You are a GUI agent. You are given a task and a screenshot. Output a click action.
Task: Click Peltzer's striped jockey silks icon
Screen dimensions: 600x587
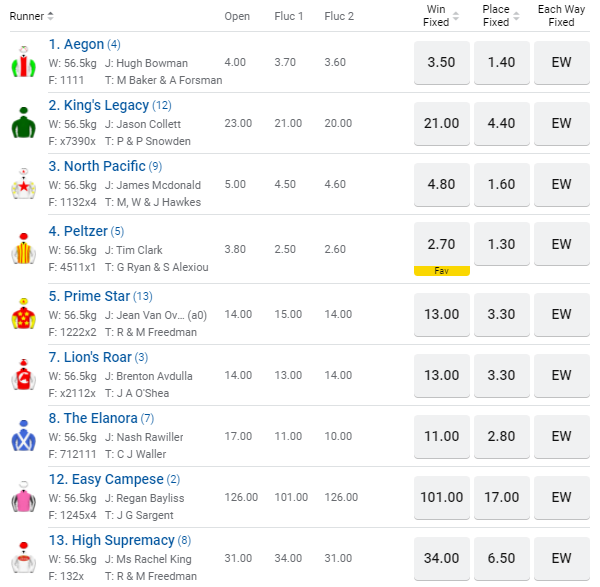[22, 248]
